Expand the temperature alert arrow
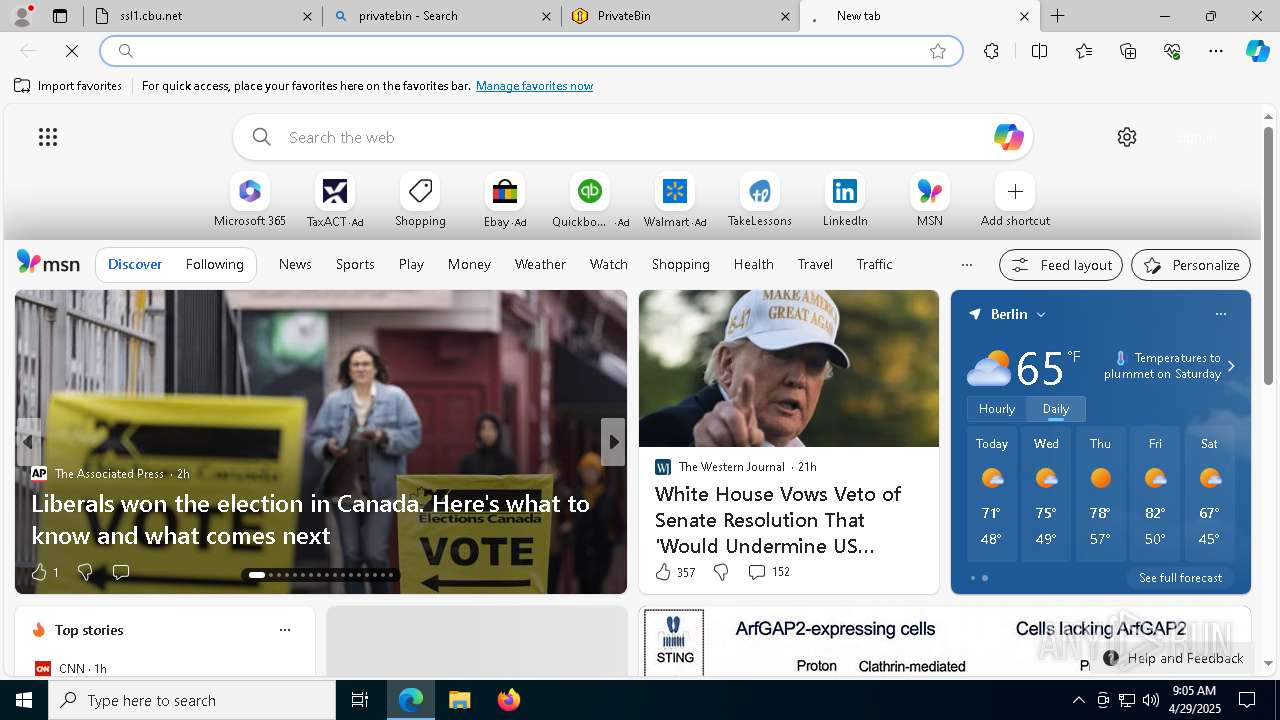The height and width of the screenshot is (720, 1280). click(1231, 366)
